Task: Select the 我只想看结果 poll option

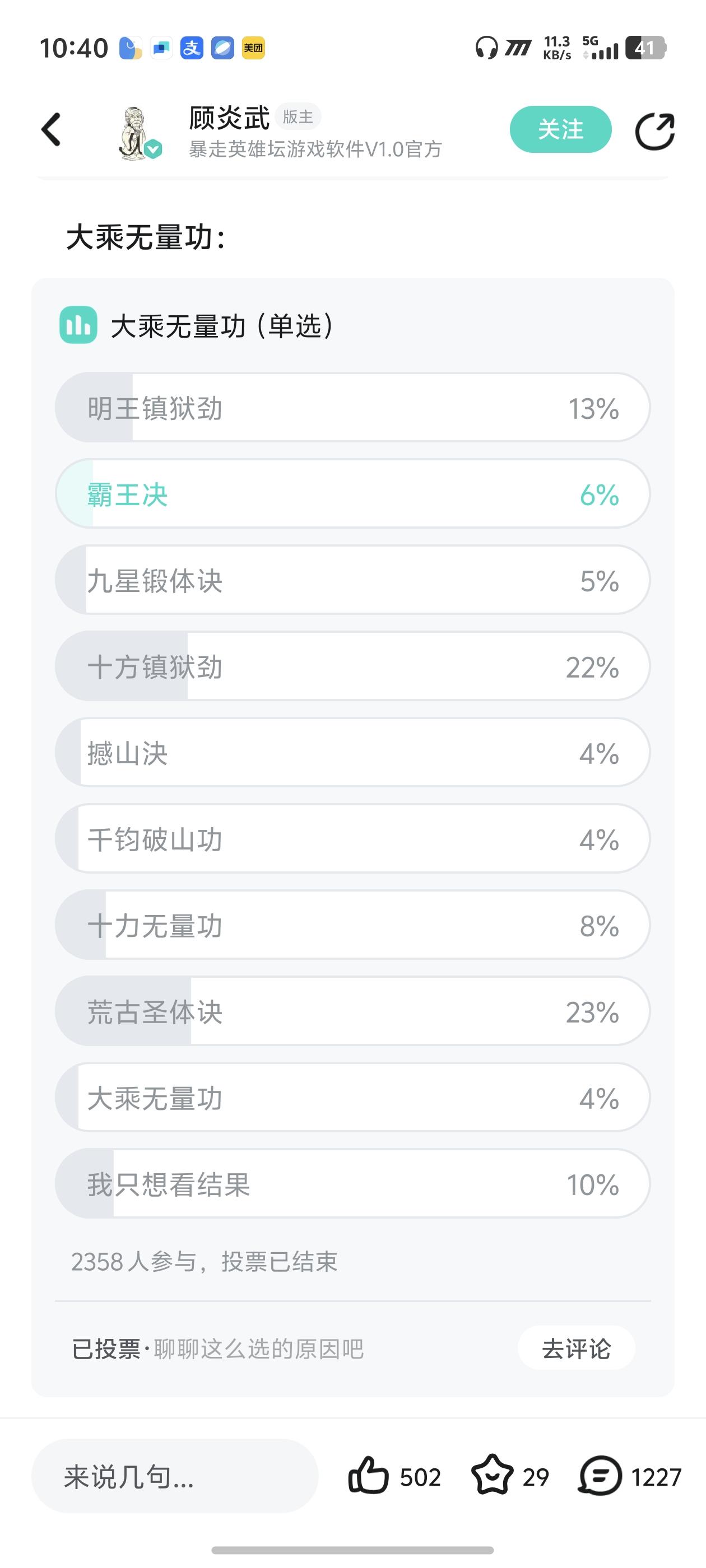Action: (352, 1184)
